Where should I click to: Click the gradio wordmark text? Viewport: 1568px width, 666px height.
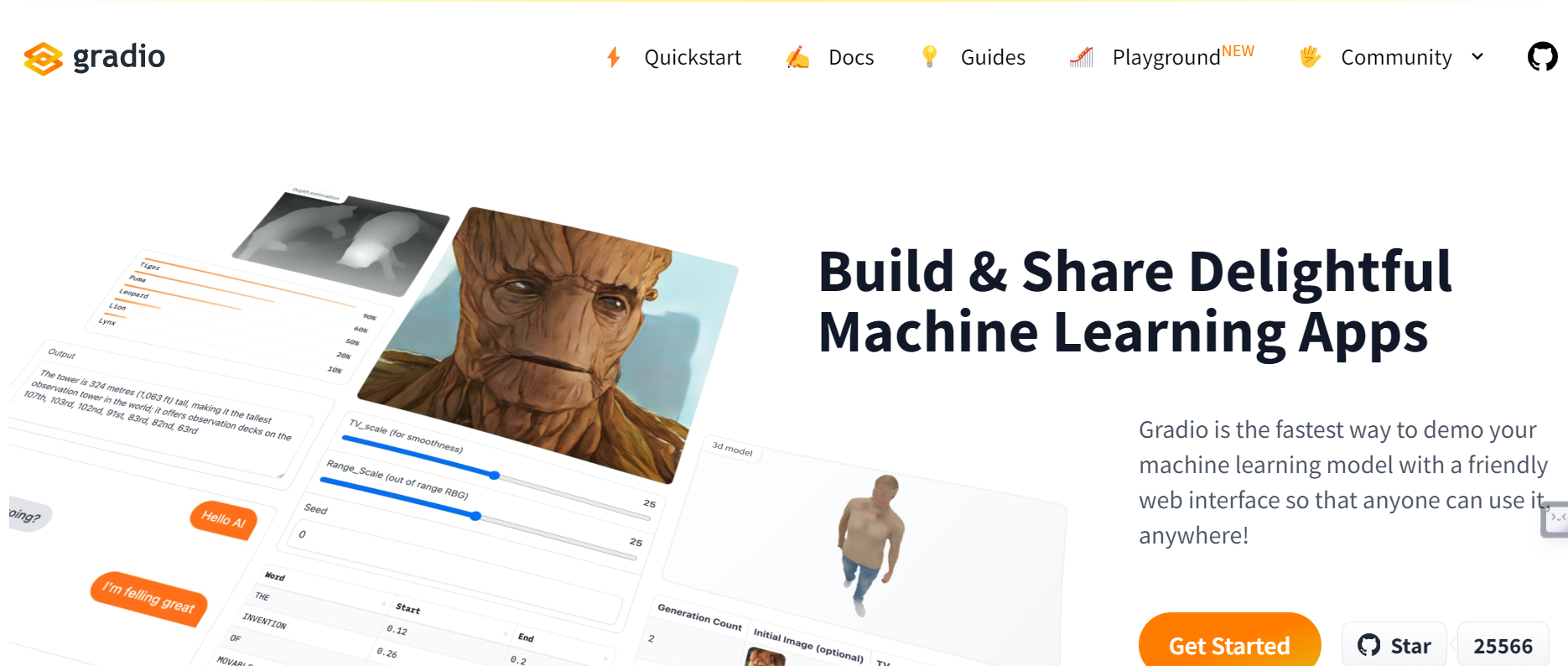coord(119,57)
